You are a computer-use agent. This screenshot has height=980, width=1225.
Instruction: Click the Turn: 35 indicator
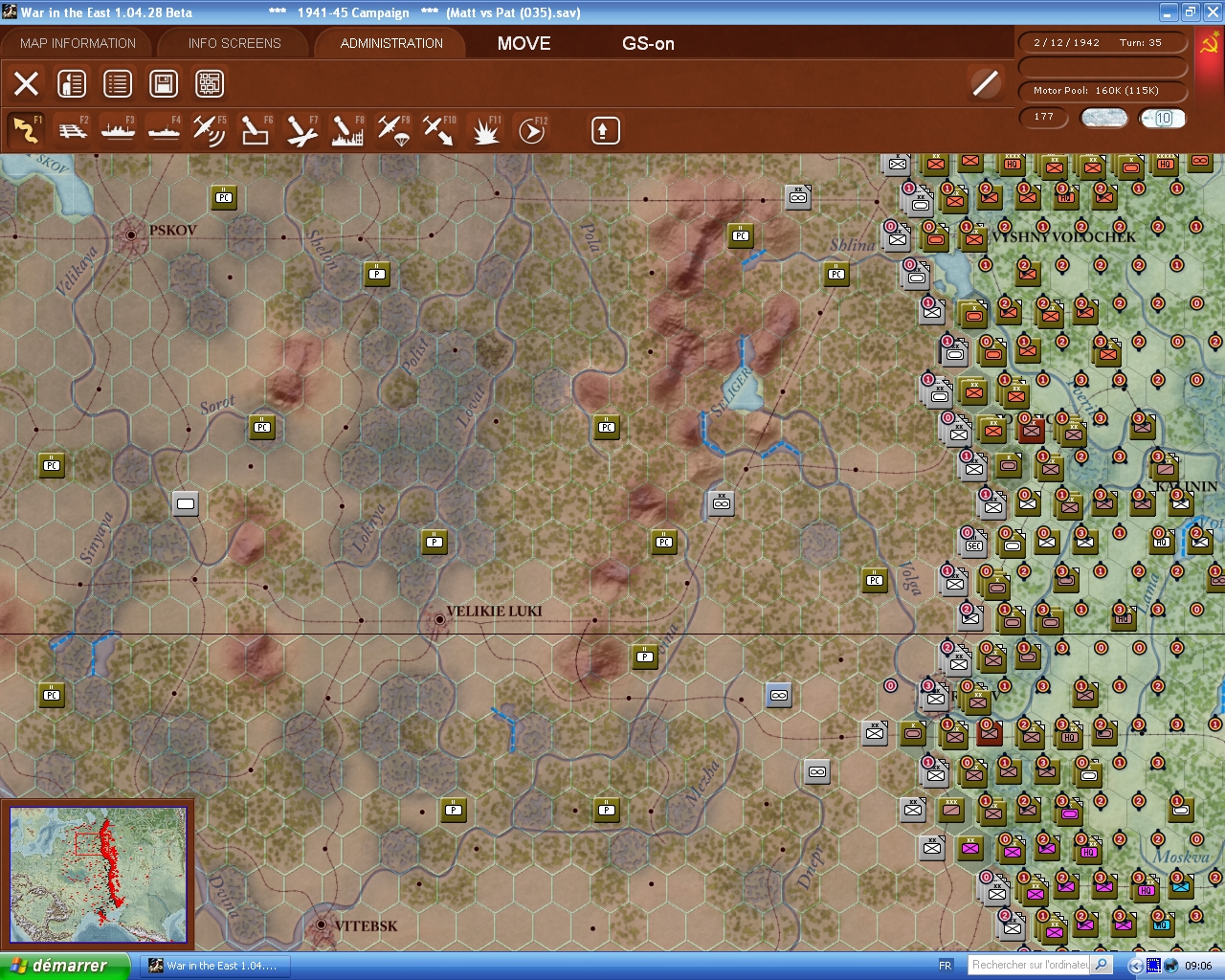[1141, 42]
